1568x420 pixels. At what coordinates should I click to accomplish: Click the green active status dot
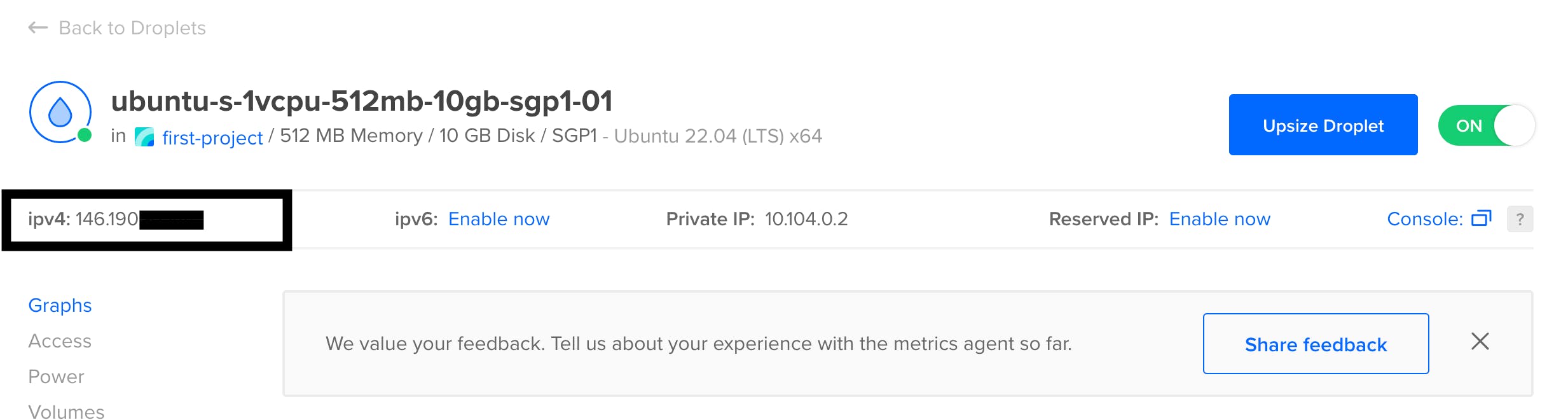(x=85, y=135)
